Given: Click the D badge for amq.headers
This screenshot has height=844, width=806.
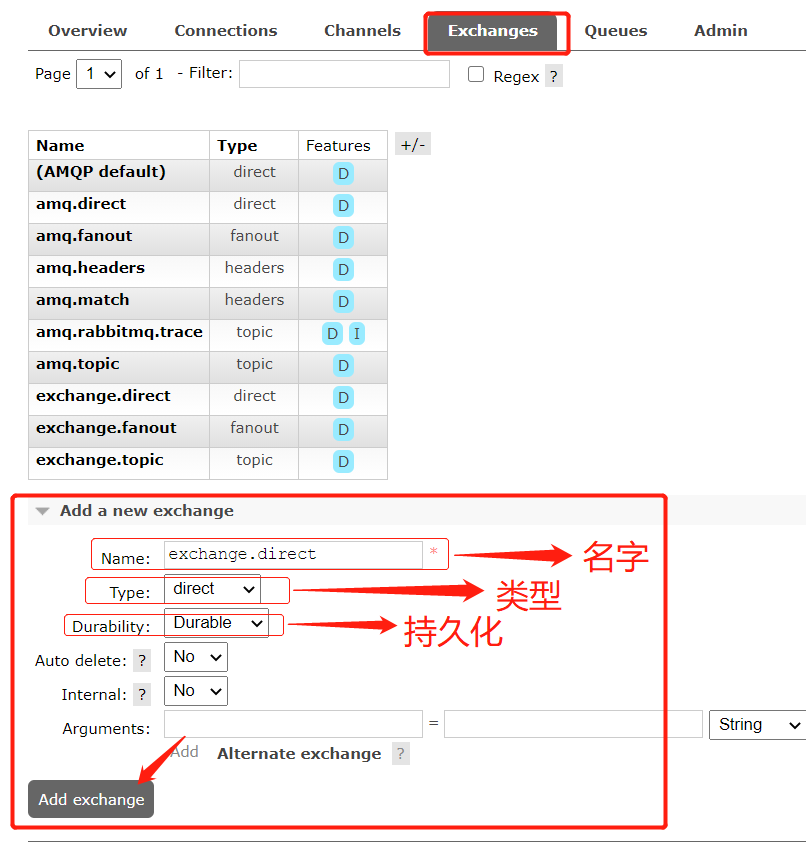Looking at the screenshot, I should 343,270.
